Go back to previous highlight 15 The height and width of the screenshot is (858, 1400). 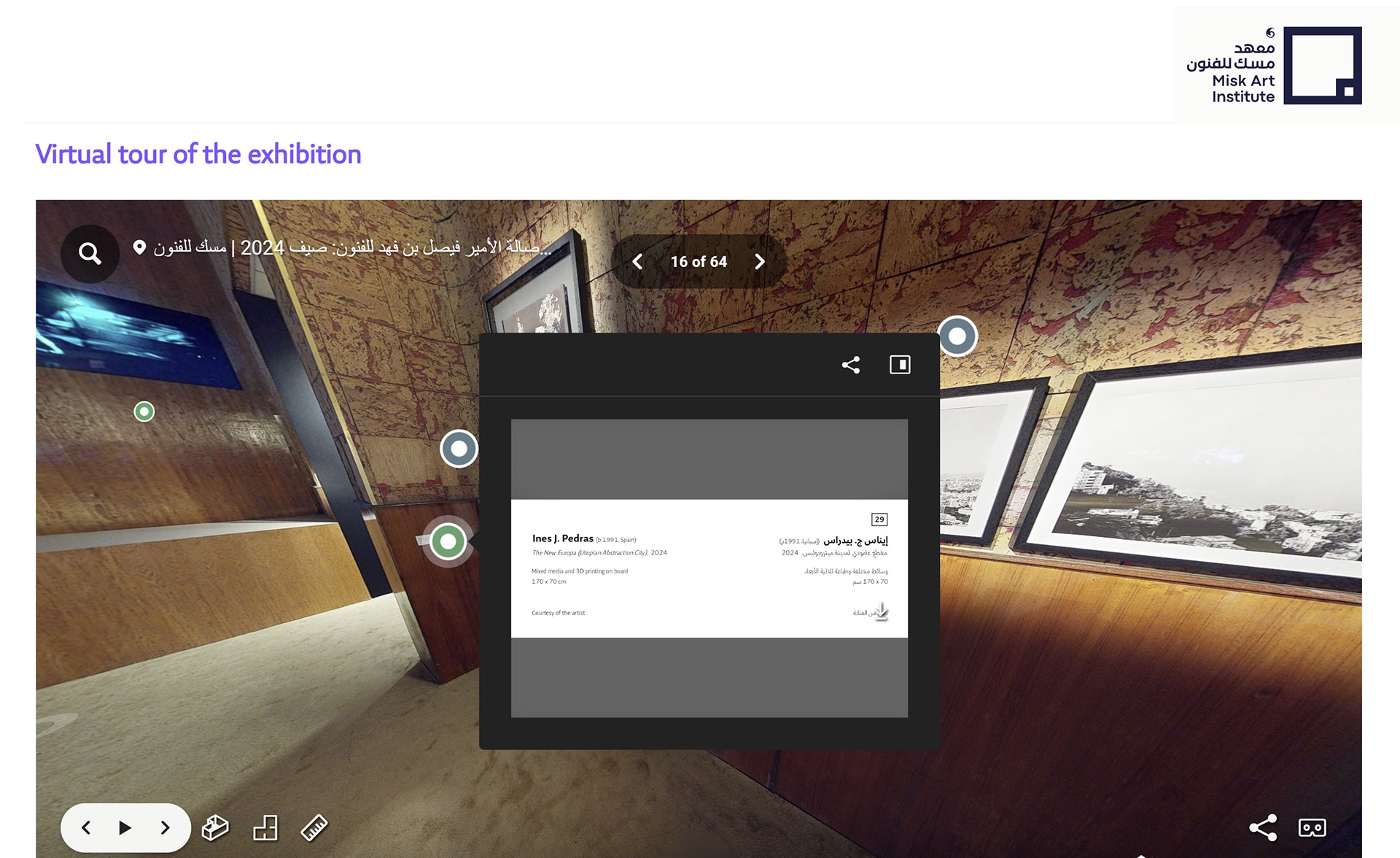tap(637, 261)
